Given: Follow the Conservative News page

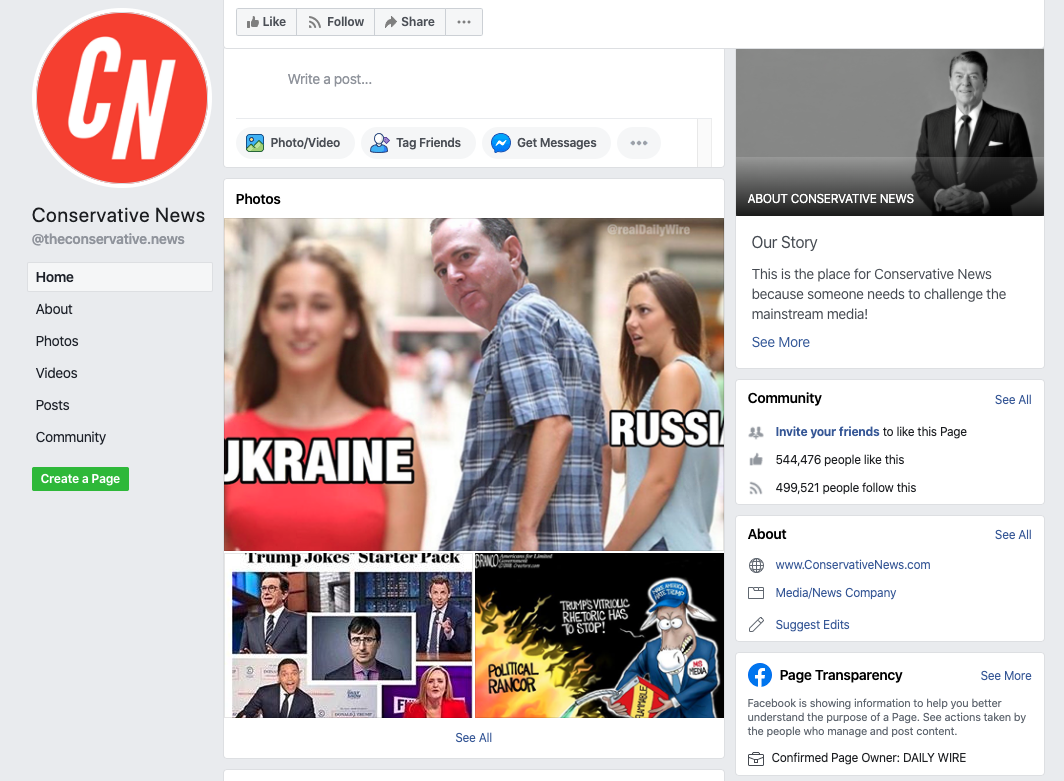Looking at the screenshot, I should coord(335,22).
